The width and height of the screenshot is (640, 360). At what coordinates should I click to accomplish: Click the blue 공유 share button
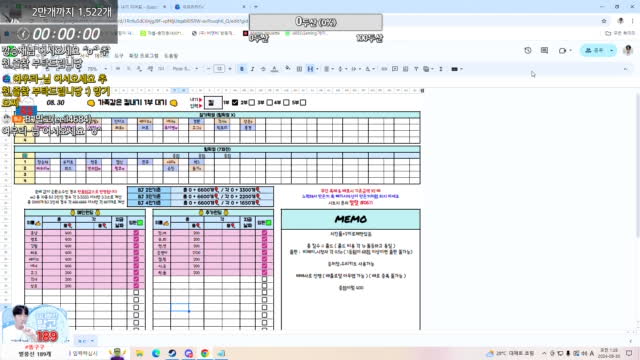click(594, 50)
